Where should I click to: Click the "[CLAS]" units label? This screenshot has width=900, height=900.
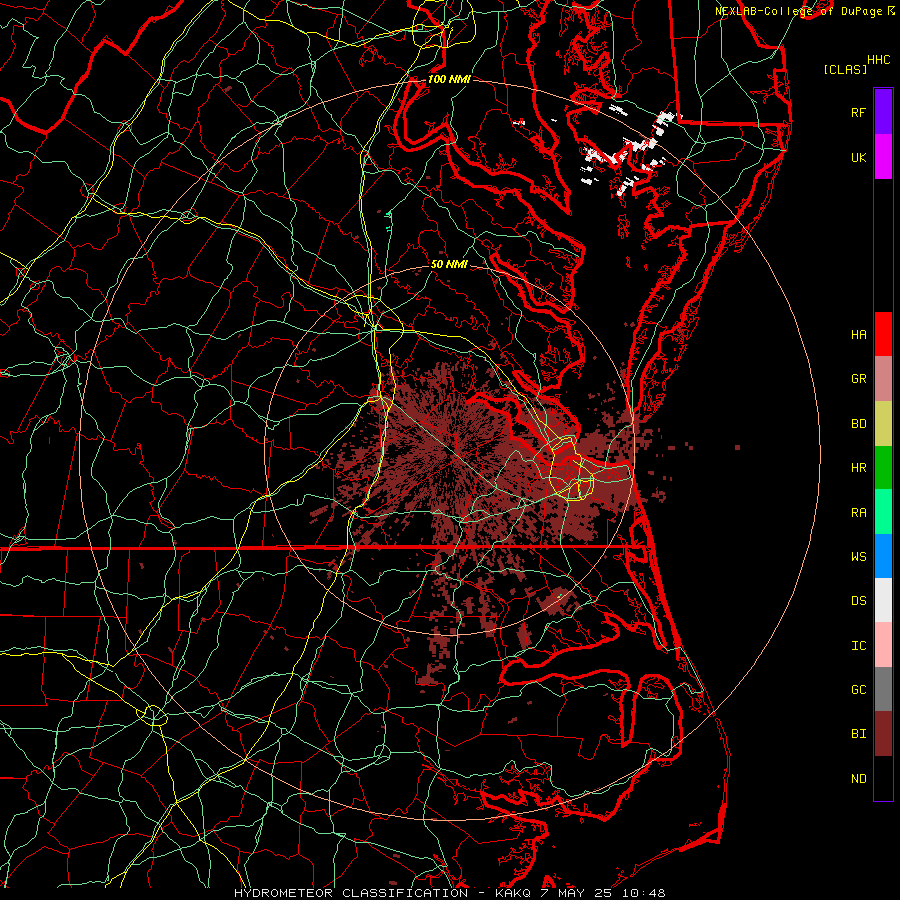pos(845,69)
